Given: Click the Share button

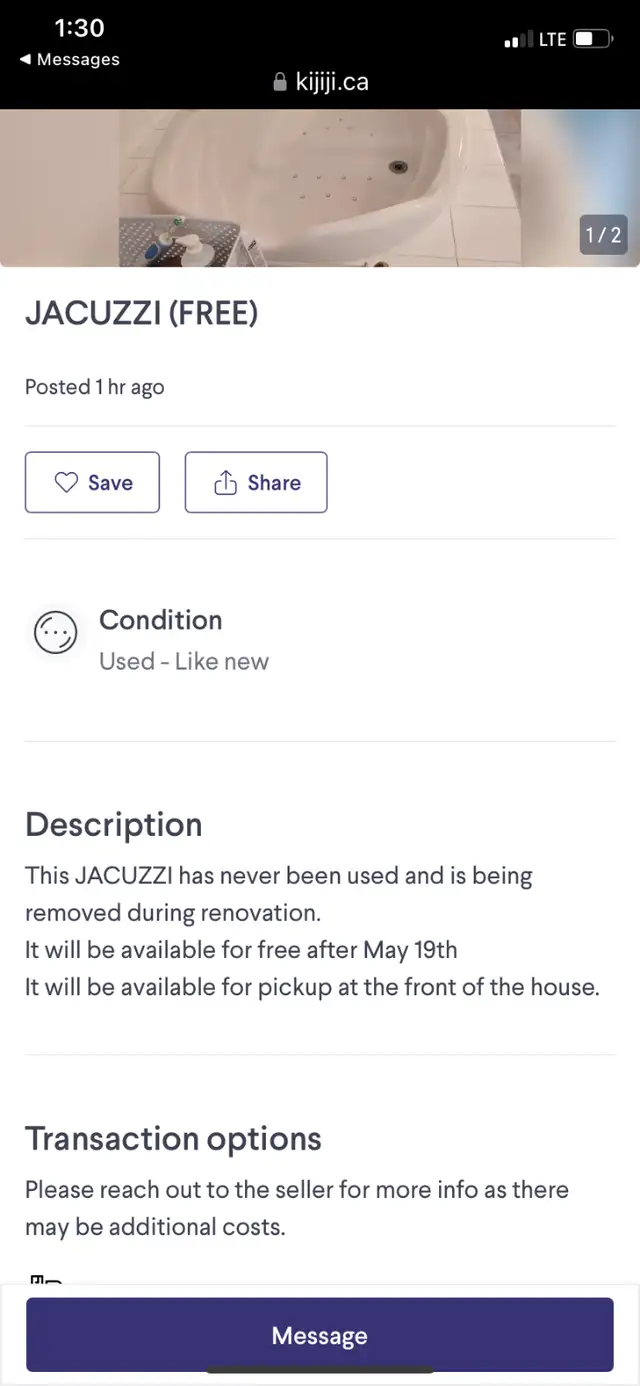Looking at the screenshot, I should click(256, 482).
